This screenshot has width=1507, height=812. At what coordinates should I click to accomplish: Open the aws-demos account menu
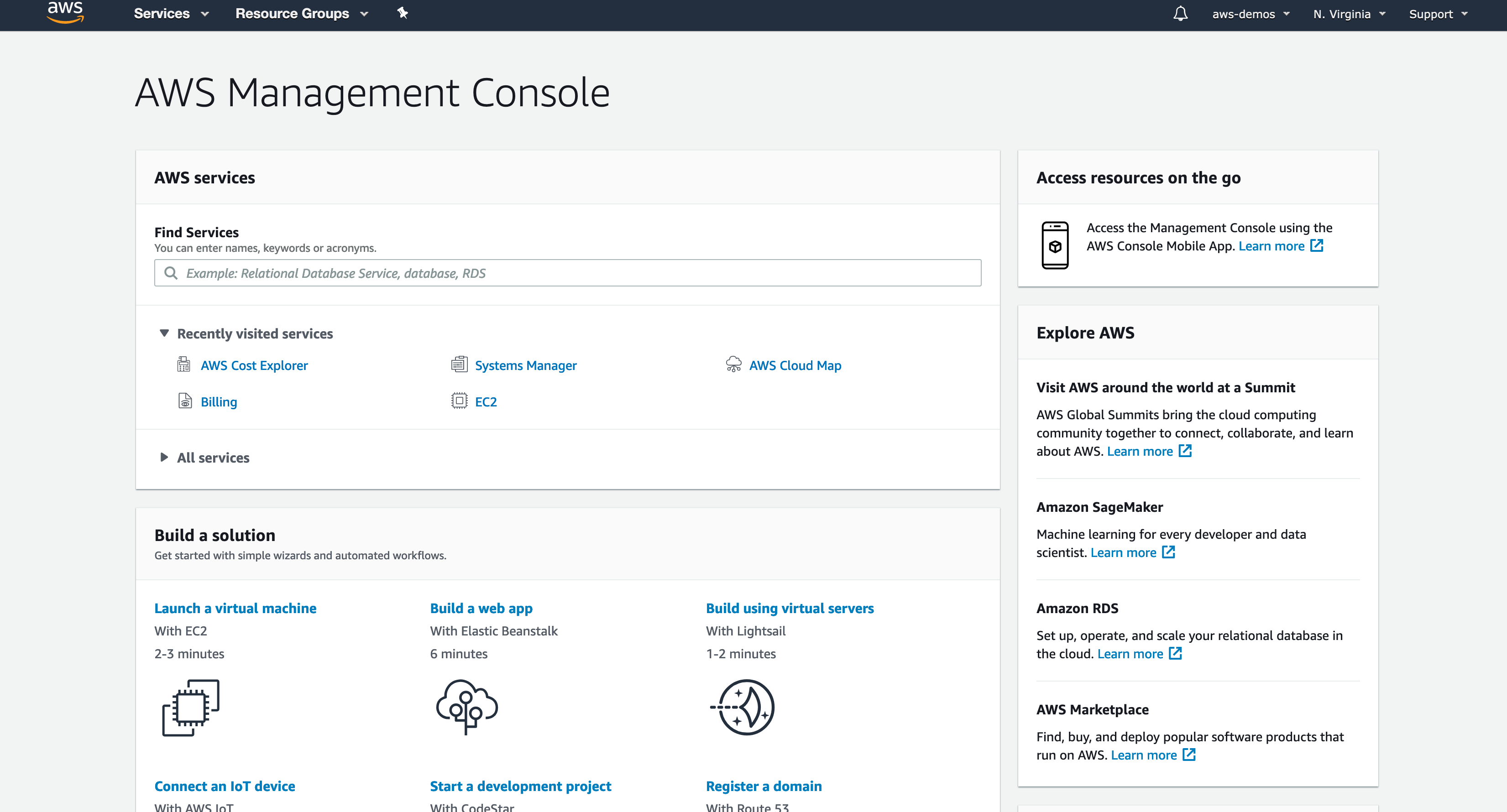(x=1251, y=14)
